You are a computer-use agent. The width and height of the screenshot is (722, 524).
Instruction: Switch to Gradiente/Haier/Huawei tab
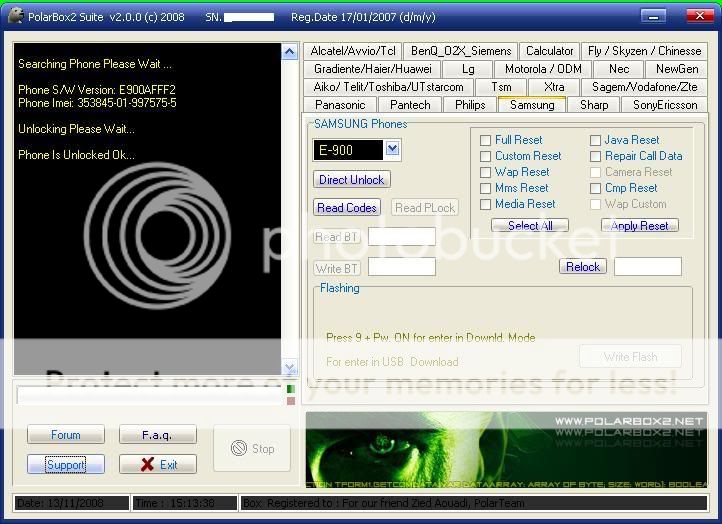373,69
